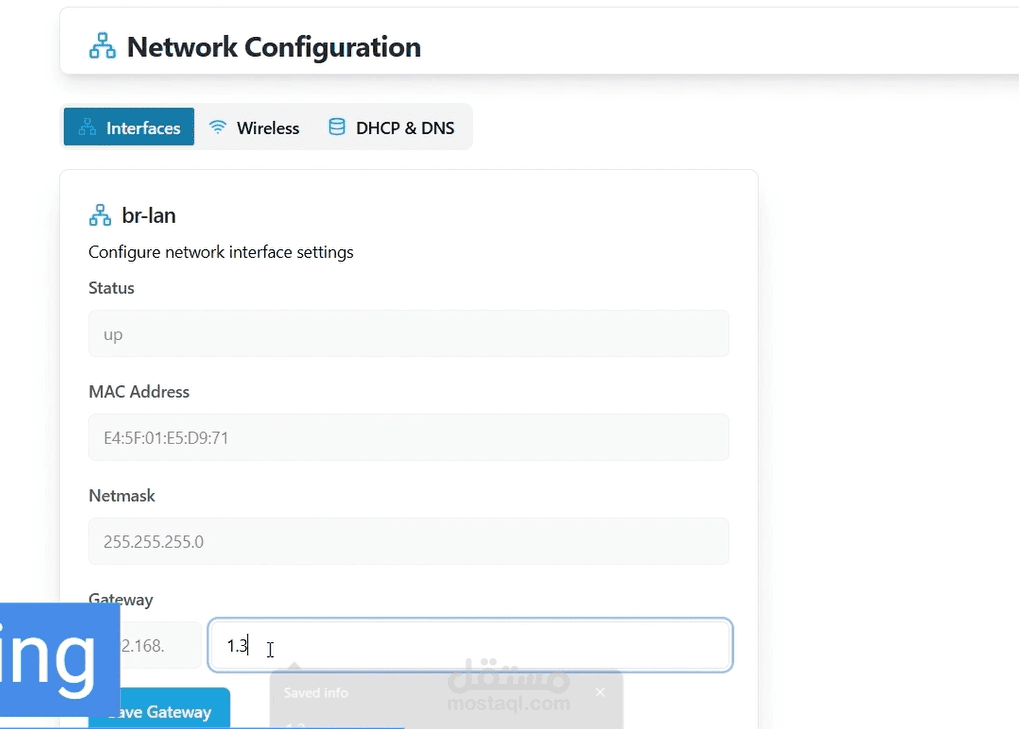Click the MAC Address label
The image size is (1019, 729).
pyautogui.click(x=139, y=391)
